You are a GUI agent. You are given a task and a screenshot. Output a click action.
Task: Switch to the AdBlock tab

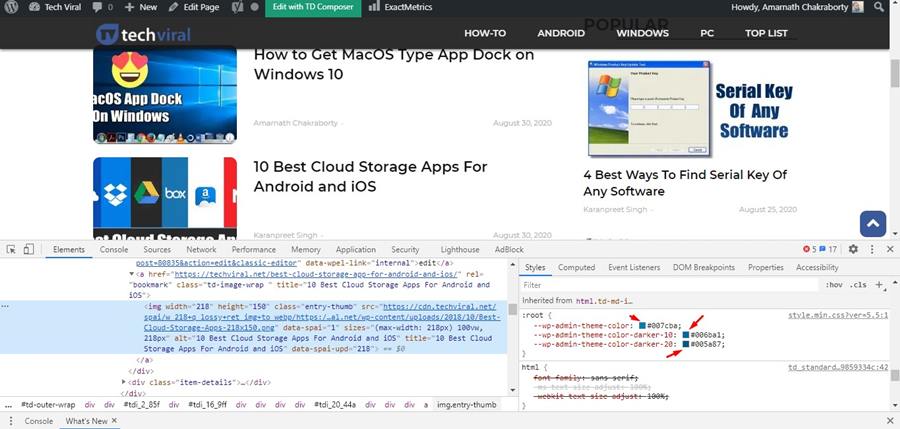(509, 250)
